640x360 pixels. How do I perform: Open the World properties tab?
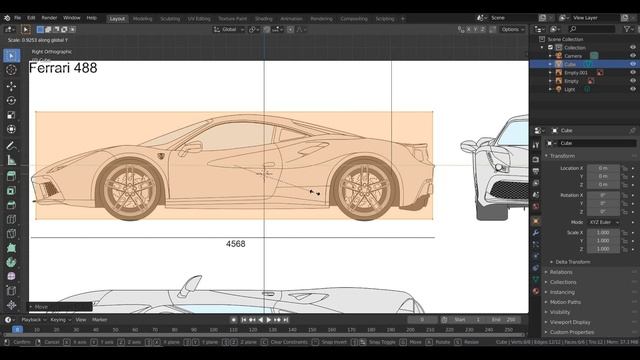click(x=536, y=206)
